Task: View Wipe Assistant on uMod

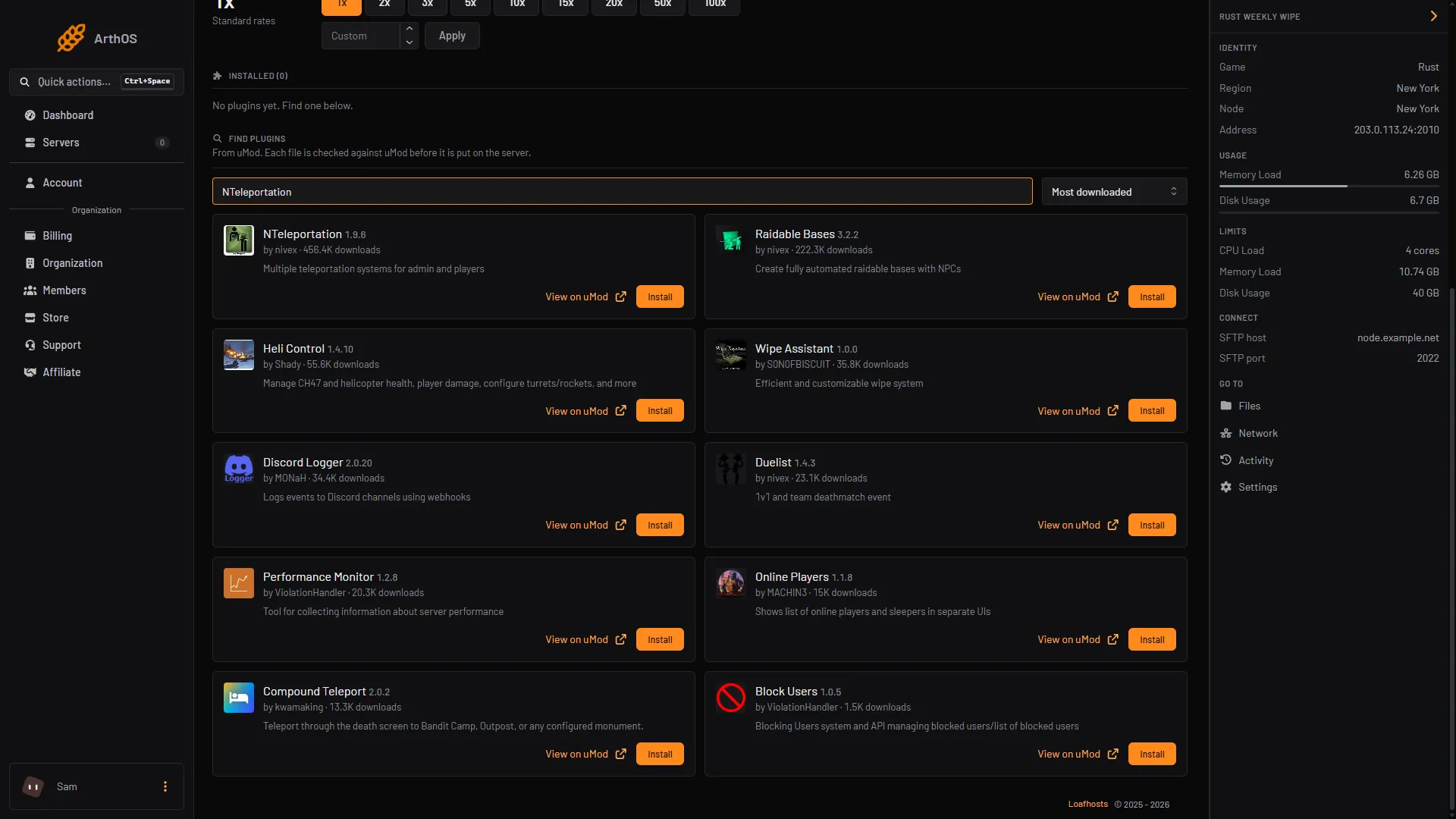Action: pos(1078,410)
